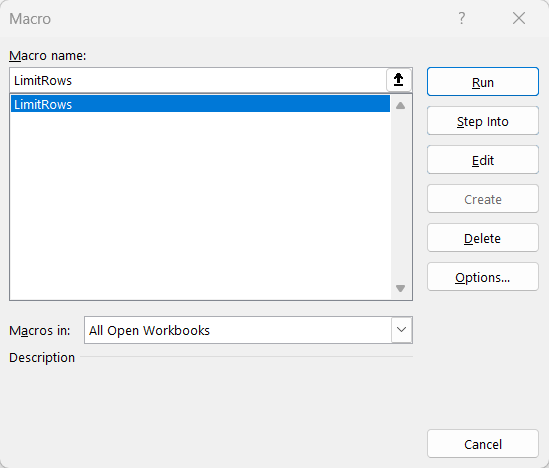Screen dimensions: 549x468
Task: Expand the Macros in dropdown chevron
Action: tap(402, 330)
